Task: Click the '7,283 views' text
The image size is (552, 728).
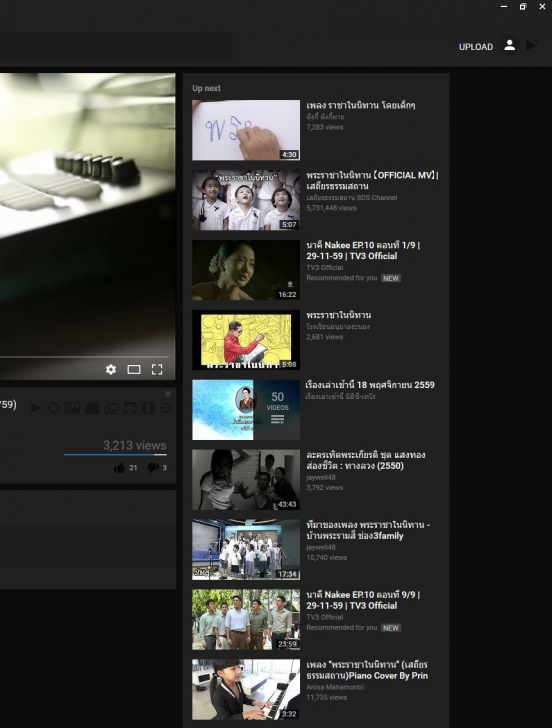Action: point(325,127)
